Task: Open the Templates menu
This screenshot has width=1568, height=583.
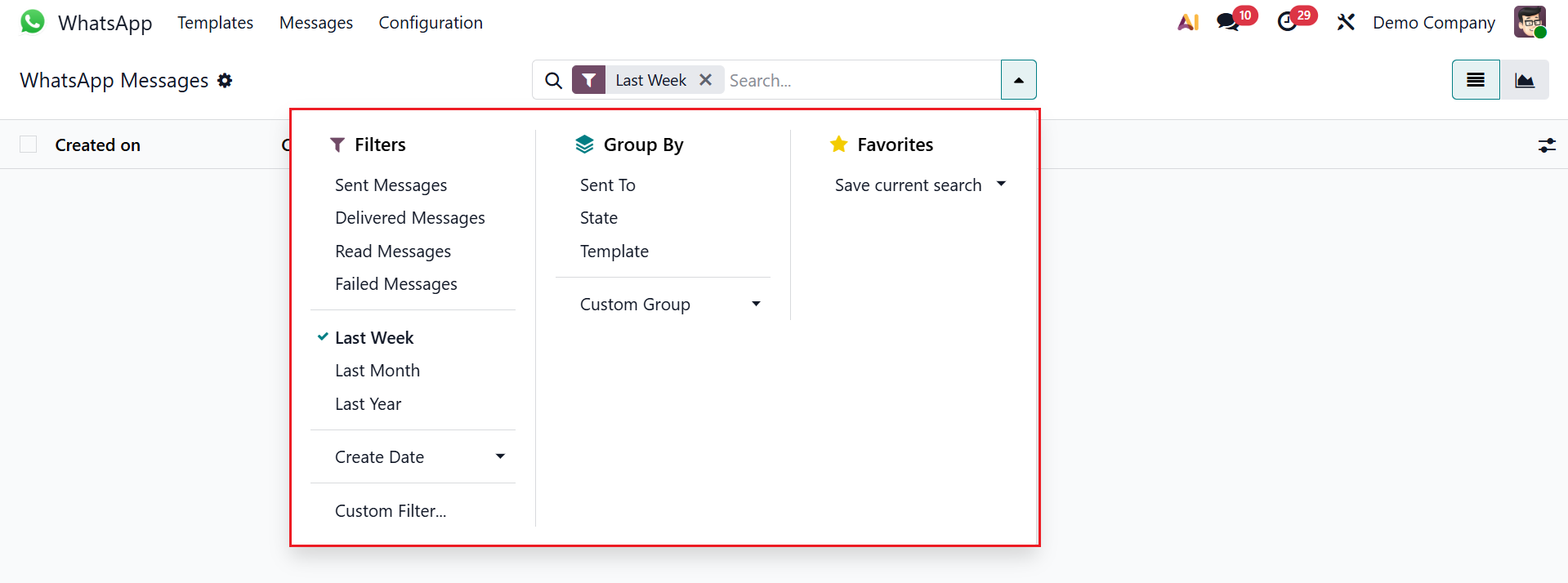Action: click(x=215, y=23)
